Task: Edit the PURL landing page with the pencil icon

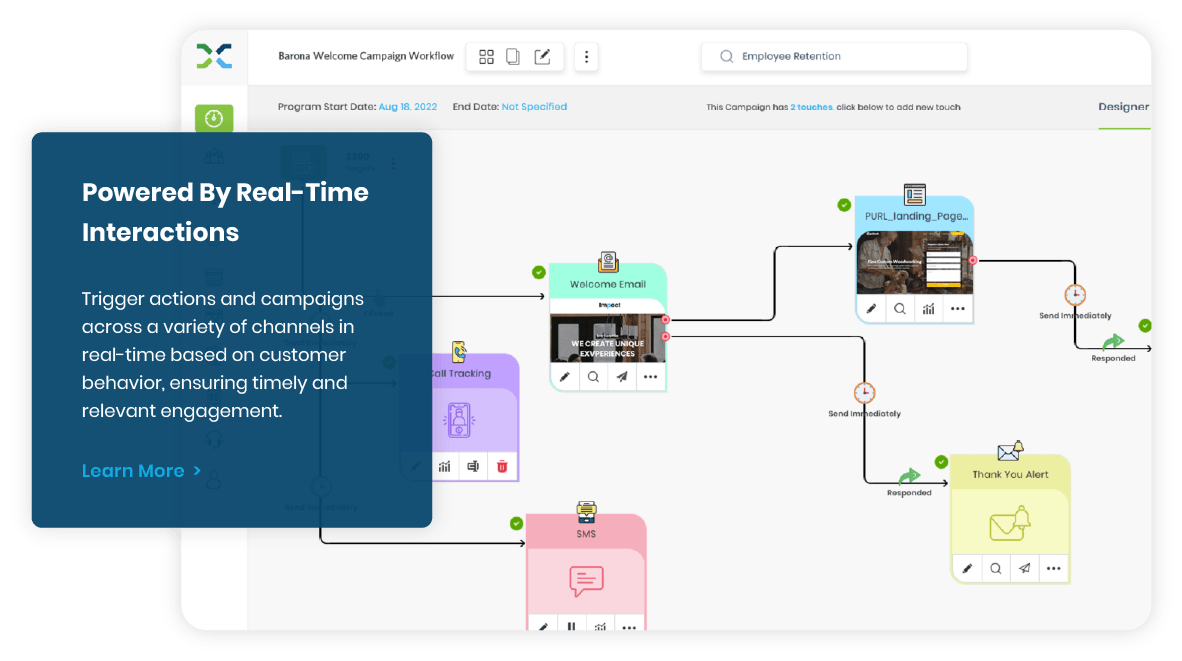Action: (871, 309)
